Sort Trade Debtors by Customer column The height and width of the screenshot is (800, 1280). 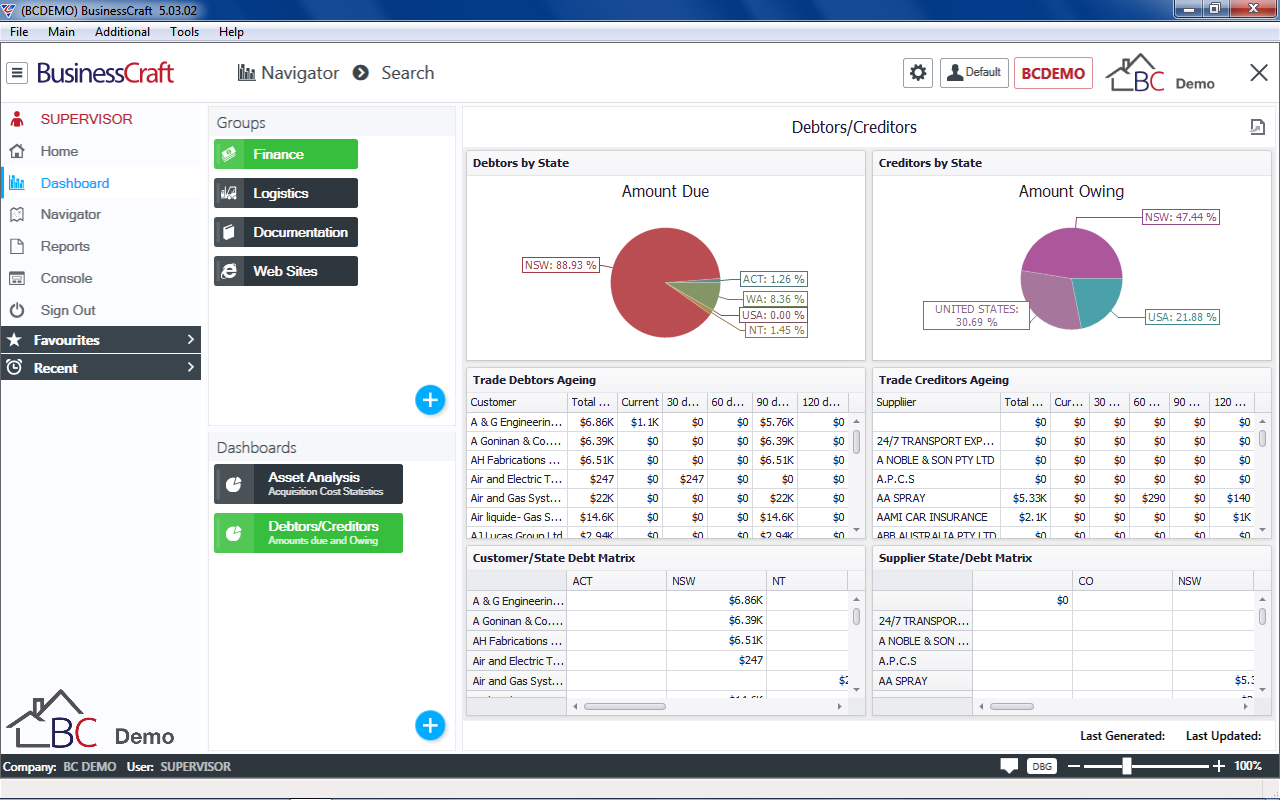[x=517, y=402]
